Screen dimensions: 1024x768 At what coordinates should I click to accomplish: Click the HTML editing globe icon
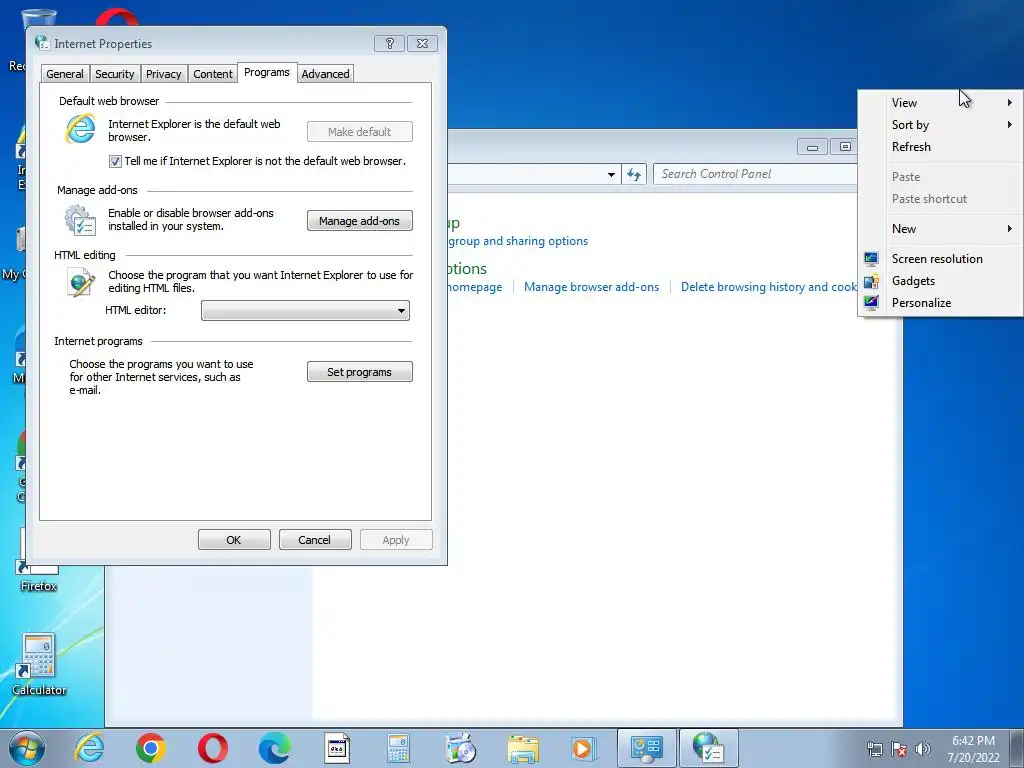coord(80,283)
